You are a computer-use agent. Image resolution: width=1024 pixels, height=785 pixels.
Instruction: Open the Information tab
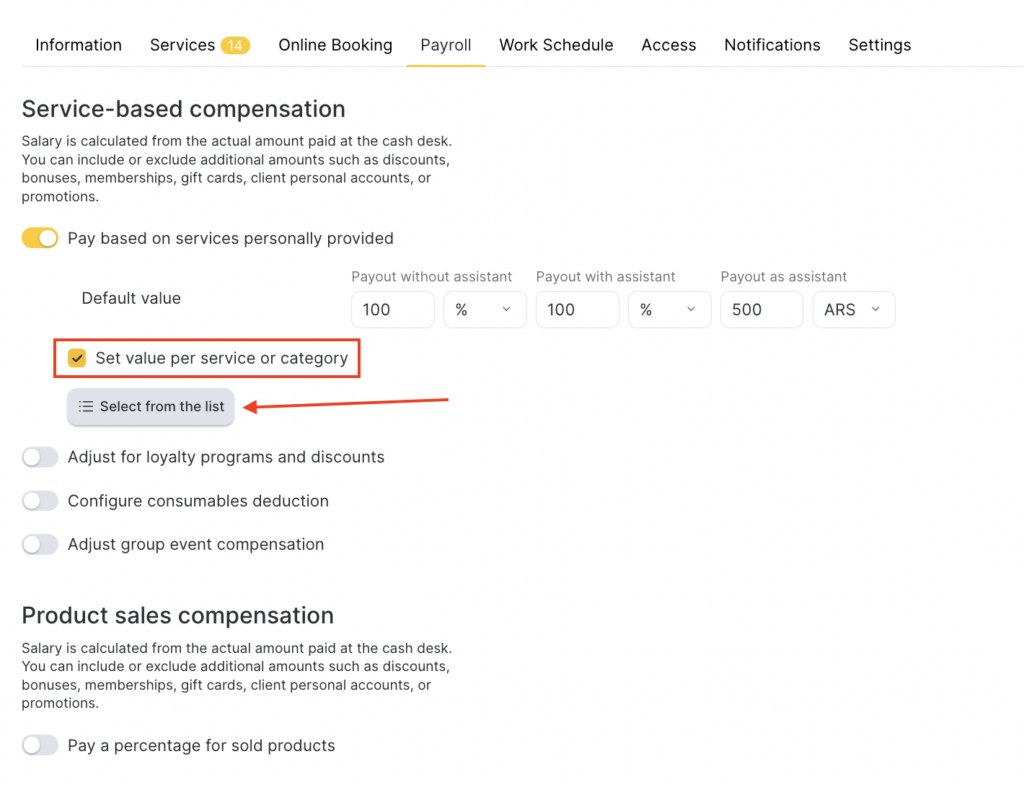click(x=78, y=45)
